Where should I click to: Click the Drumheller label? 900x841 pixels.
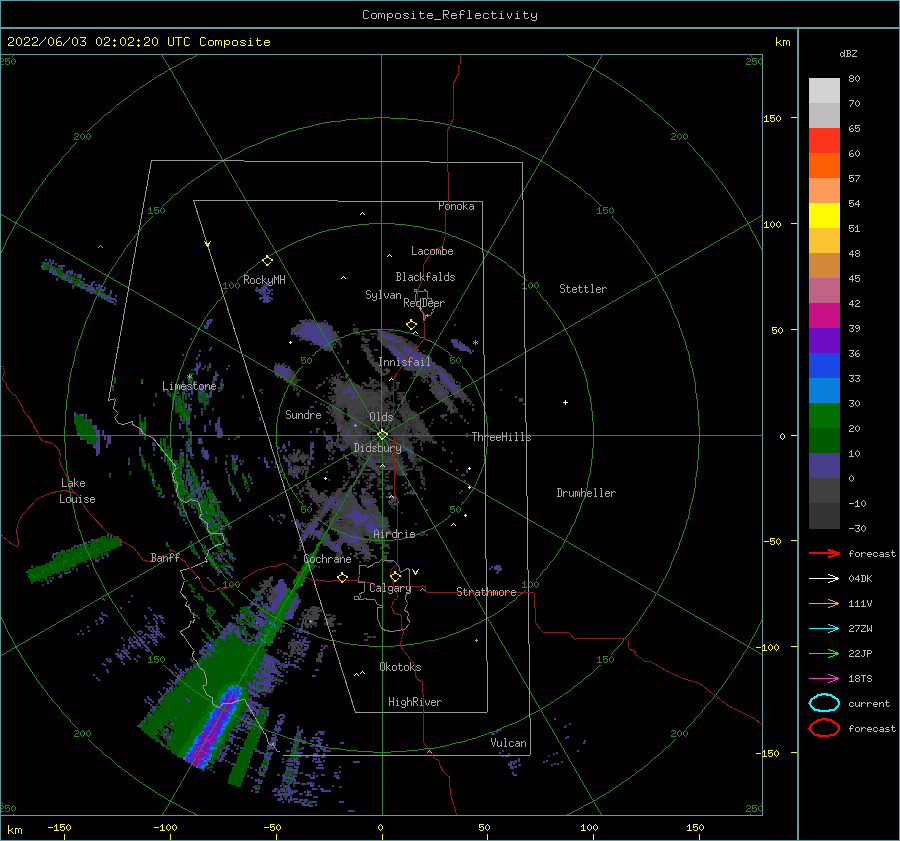tap(586, 493)
